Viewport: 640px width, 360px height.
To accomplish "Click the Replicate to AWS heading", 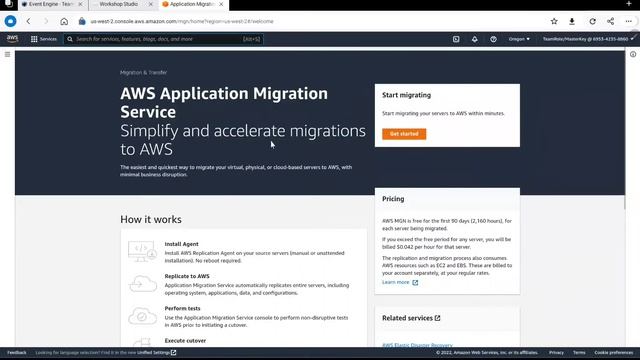I will pyautogui.click(x=187, y=276).
